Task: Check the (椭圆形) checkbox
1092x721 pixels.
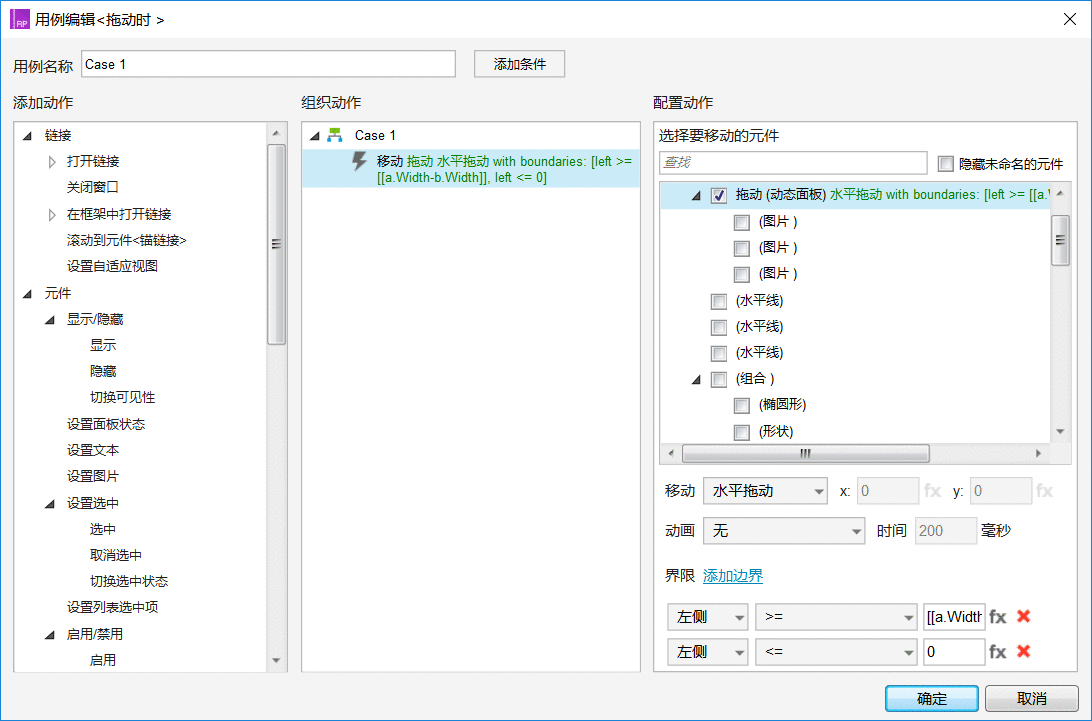Action: click(x=742, y=405)
